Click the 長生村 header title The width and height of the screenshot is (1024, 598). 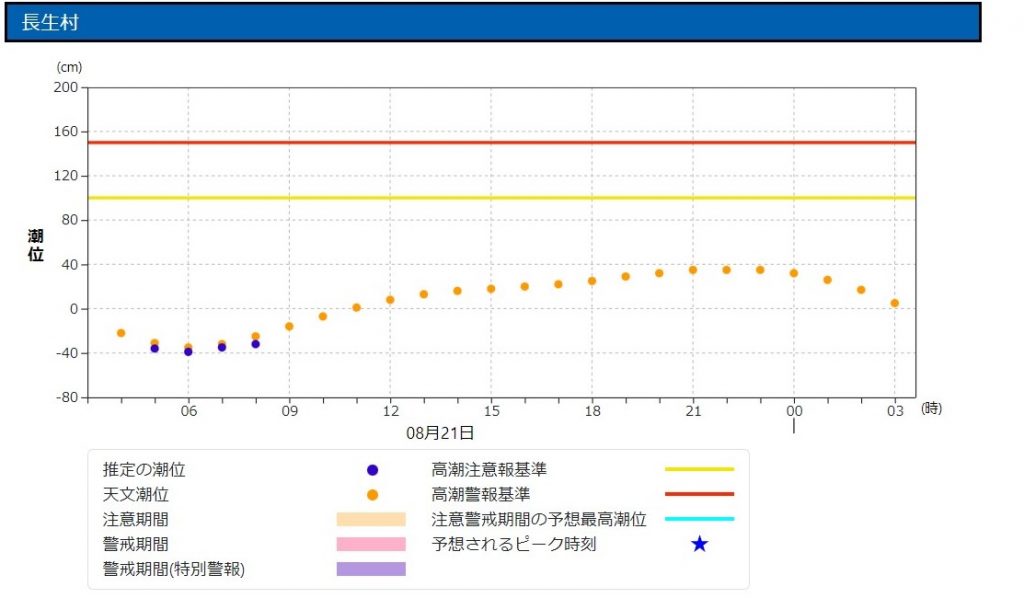coord(50,22)
